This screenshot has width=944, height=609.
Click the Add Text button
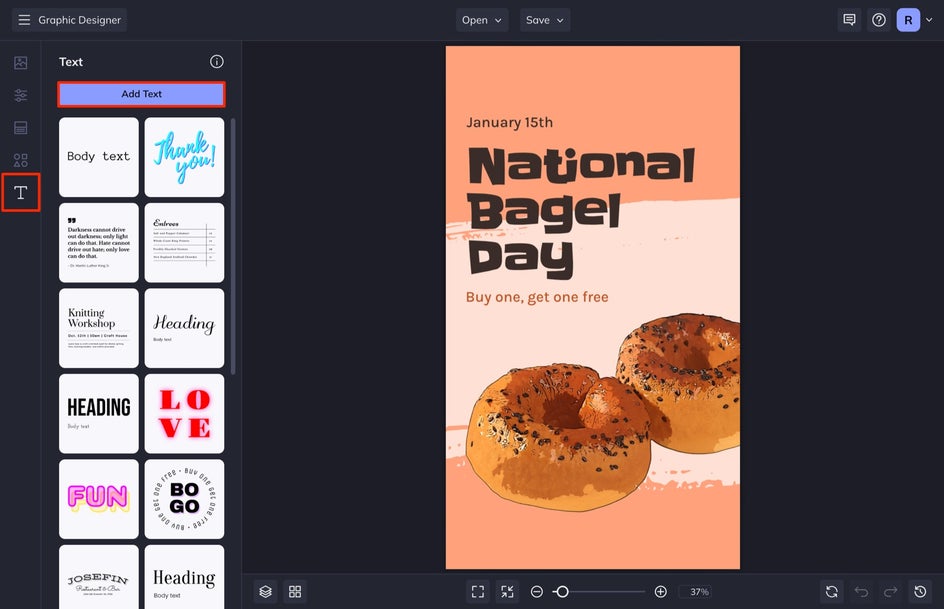click(141, 94)
